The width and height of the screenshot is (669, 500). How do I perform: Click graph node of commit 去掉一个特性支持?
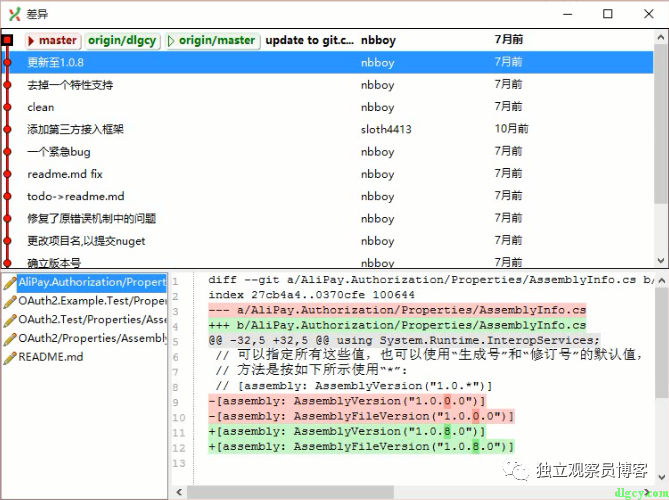pos(7,85)
